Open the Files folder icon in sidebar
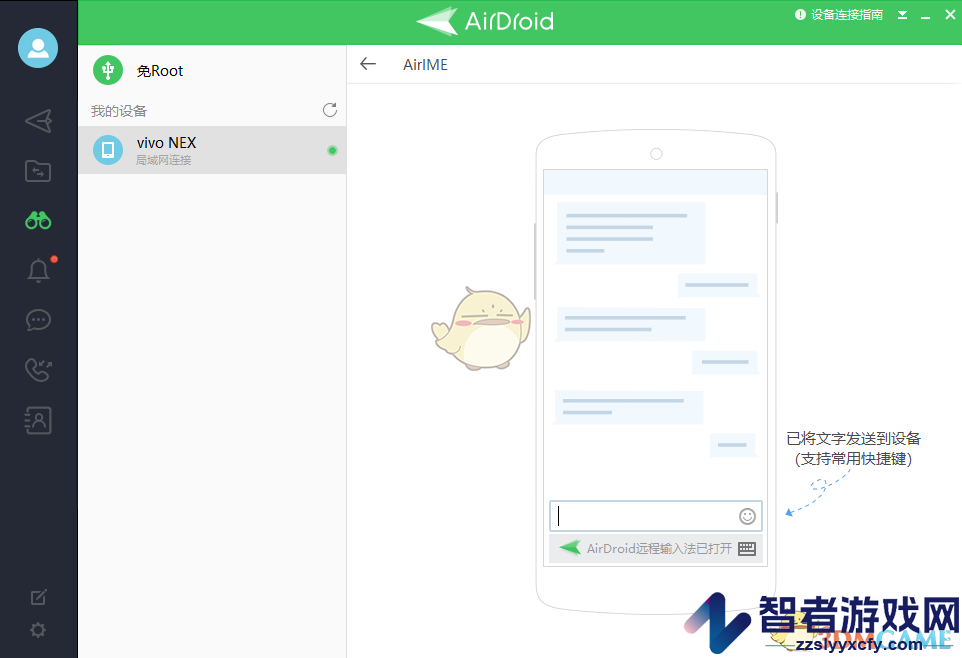Screen dimensions: 962x658 [x=38, y=171]
